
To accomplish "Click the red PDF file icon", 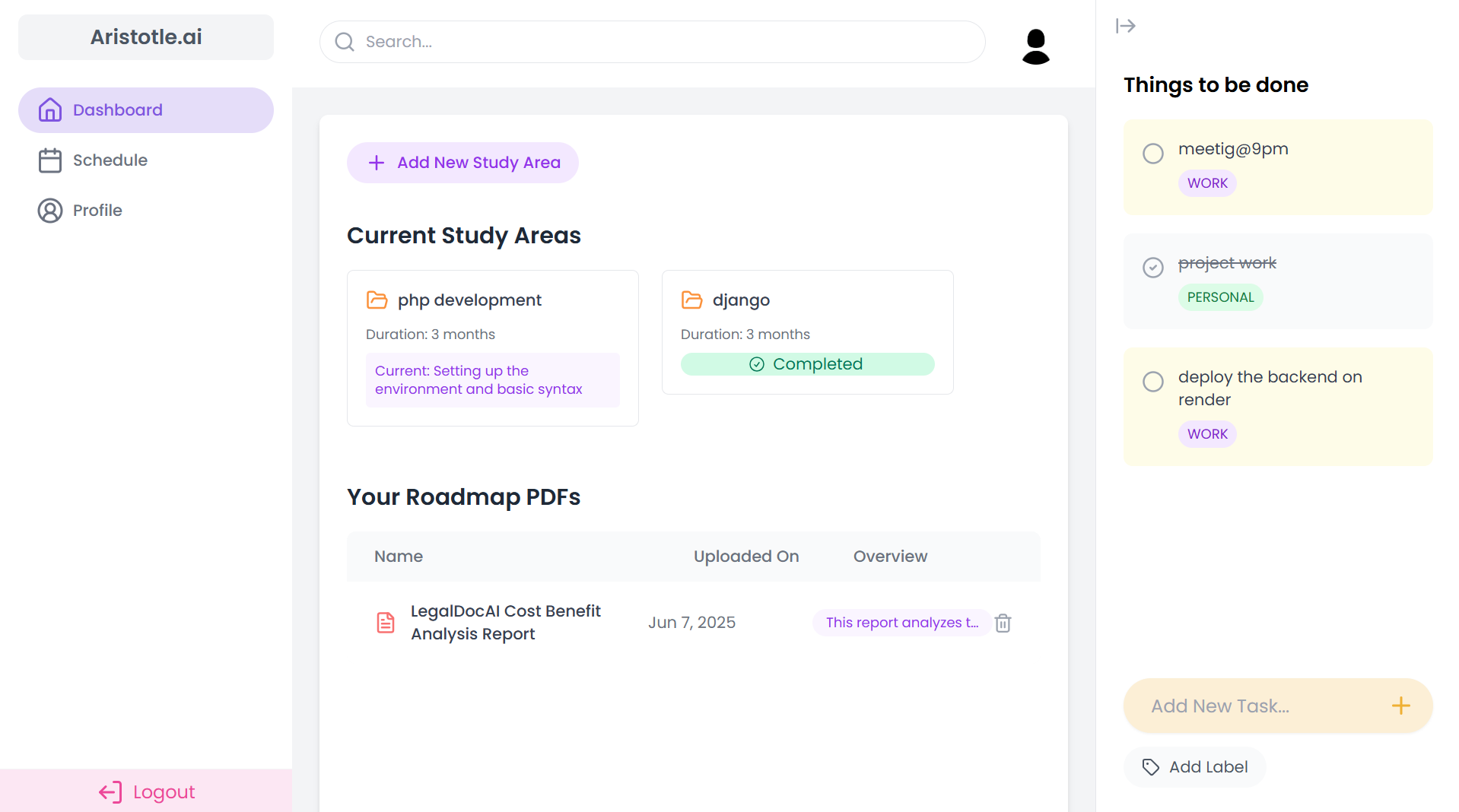I will (x=386, y=623).
